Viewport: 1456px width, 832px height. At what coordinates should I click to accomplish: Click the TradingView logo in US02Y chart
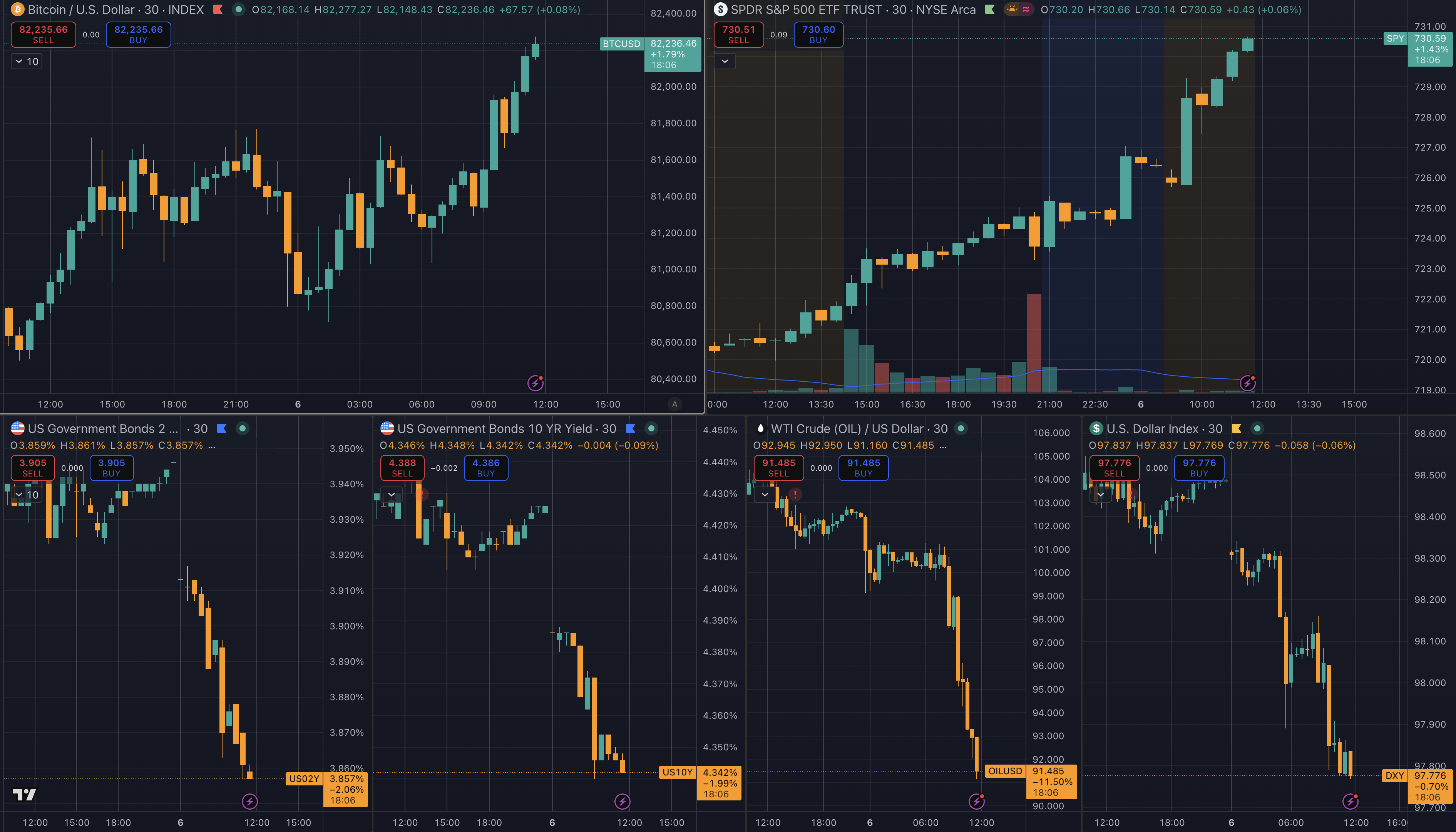tap(25, 794)
